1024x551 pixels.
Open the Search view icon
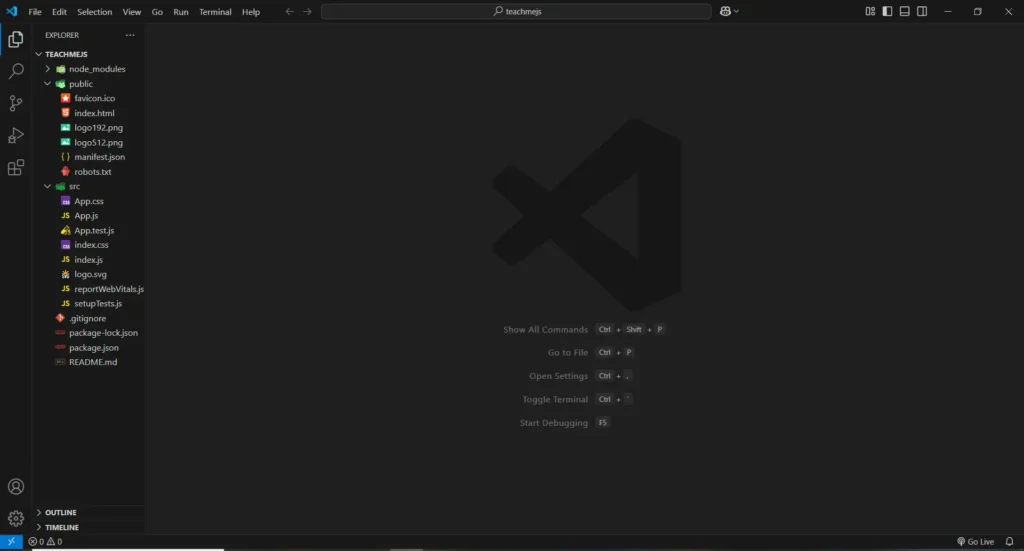click(16, 71)
